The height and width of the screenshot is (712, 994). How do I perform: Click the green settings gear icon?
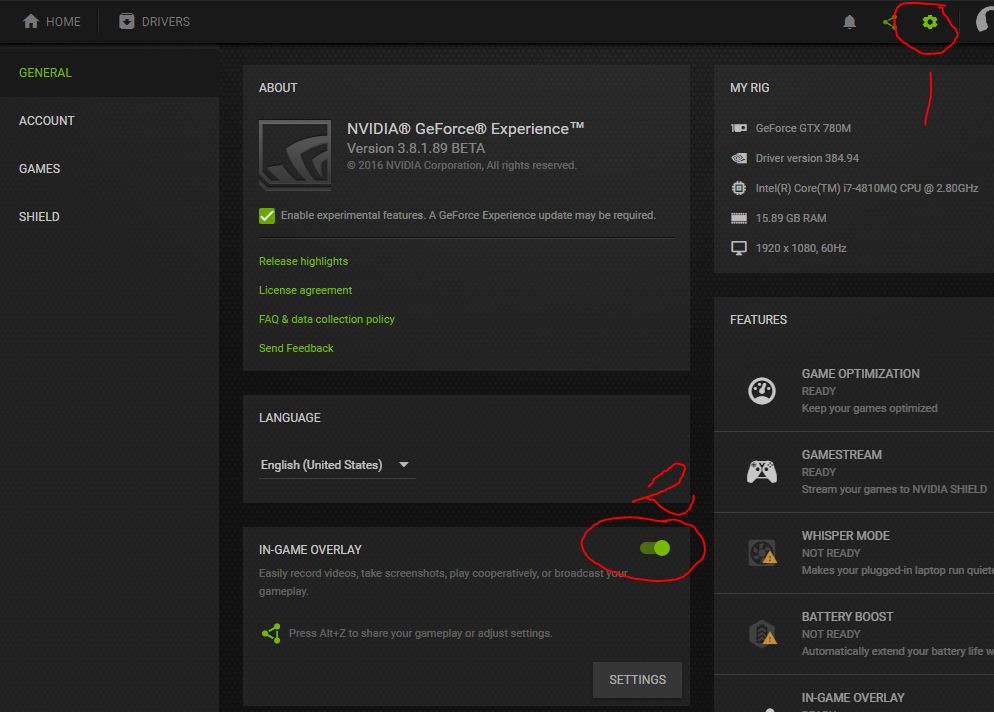[929, 22]
